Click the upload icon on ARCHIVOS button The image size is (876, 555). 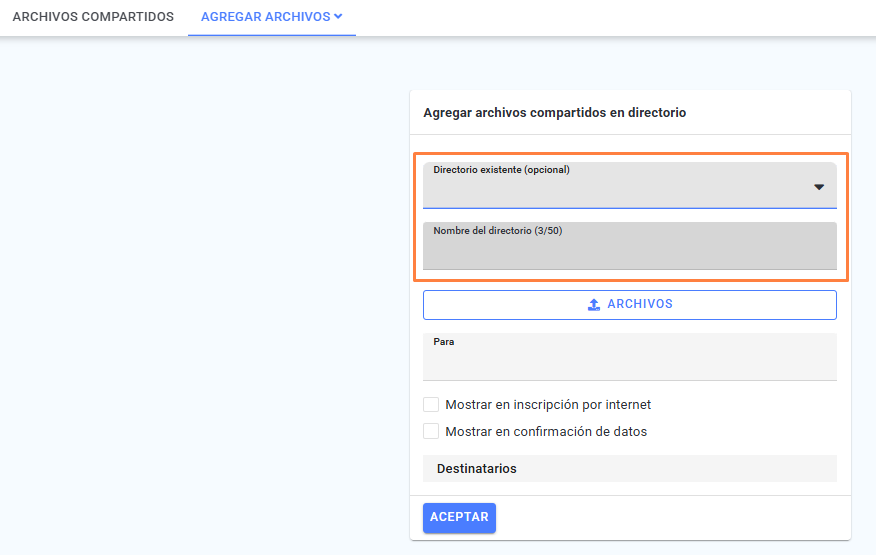click(x=594, y=305)
